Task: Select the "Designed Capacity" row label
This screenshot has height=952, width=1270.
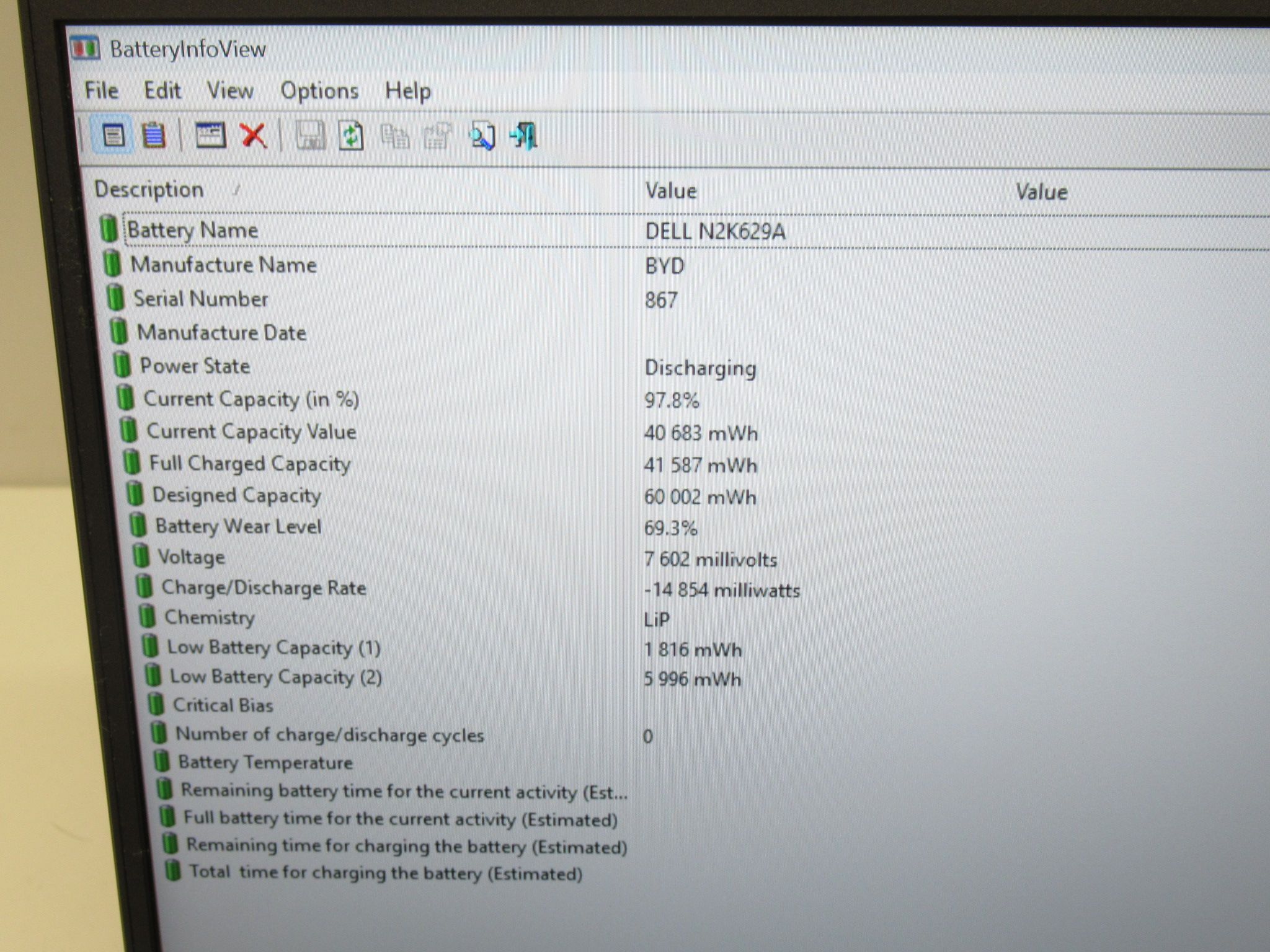Action: click(x=237, y=495)
